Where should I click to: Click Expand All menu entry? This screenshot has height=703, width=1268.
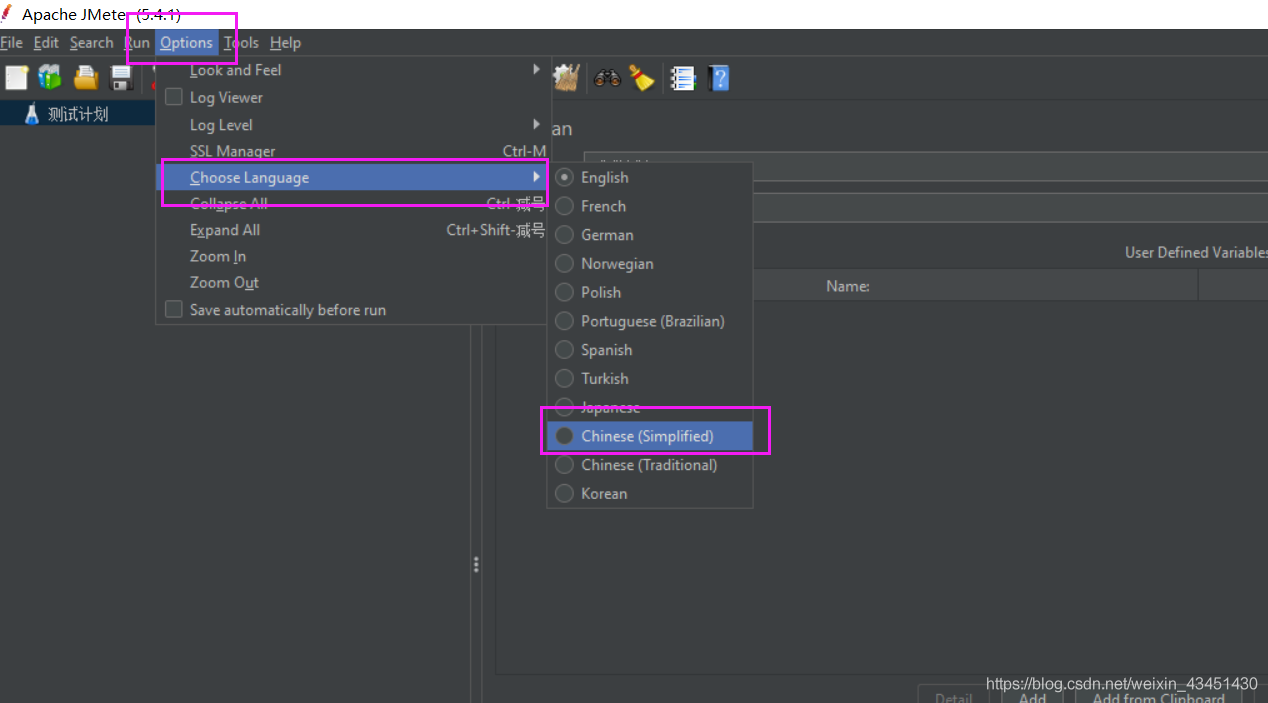click(352, 230)
